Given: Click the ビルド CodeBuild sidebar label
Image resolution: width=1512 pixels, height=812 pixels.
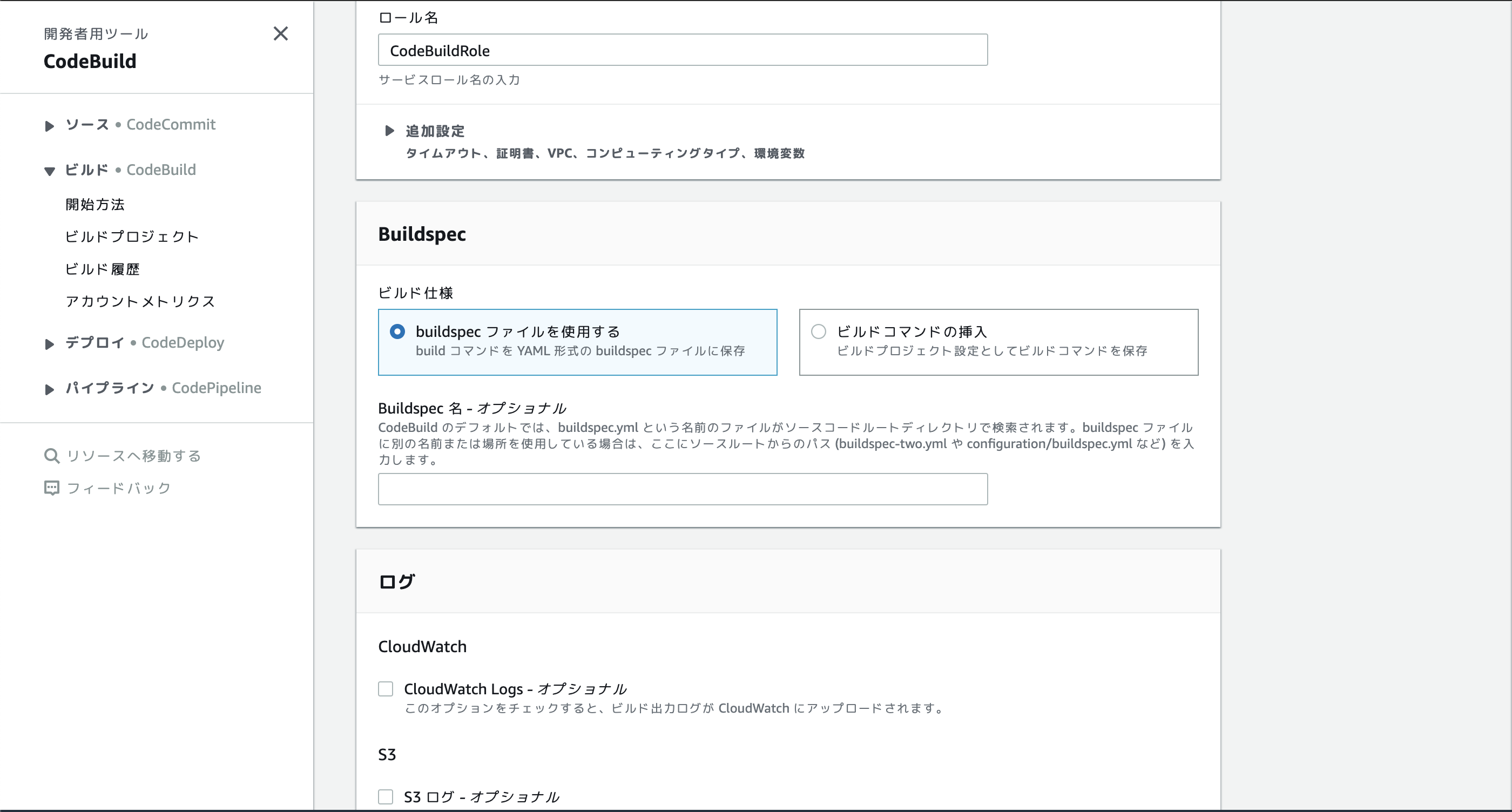Looking at the screenshot, I should (x=130, y=170).
